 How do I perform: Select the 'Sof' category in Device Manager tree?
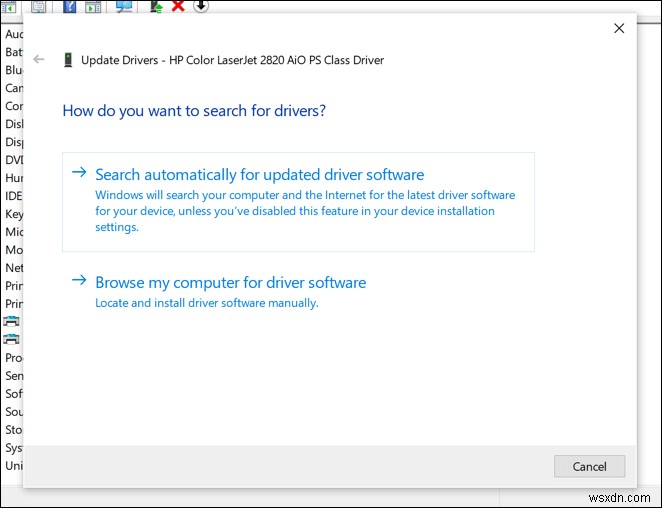[14, 394]
